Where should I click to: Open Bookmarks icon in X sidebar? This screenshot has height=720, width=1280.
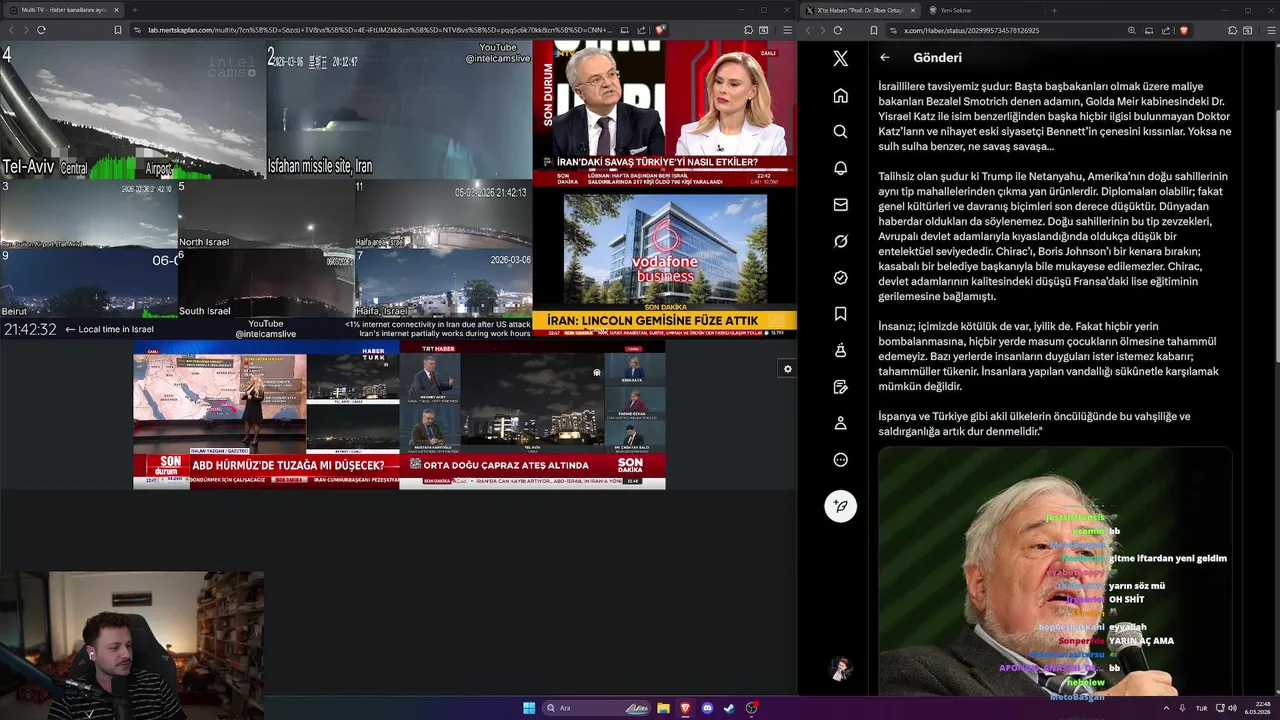(840, 314)
